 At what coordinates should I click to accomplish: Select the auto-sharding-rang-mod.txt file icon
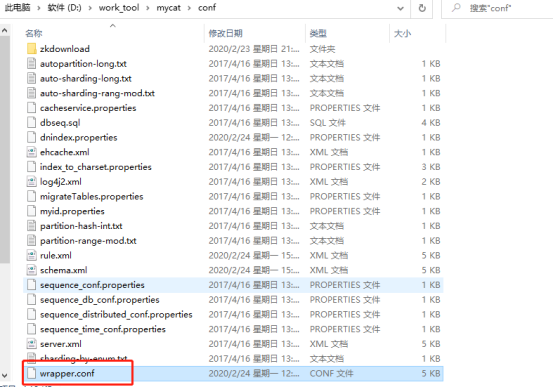[31, 93]
